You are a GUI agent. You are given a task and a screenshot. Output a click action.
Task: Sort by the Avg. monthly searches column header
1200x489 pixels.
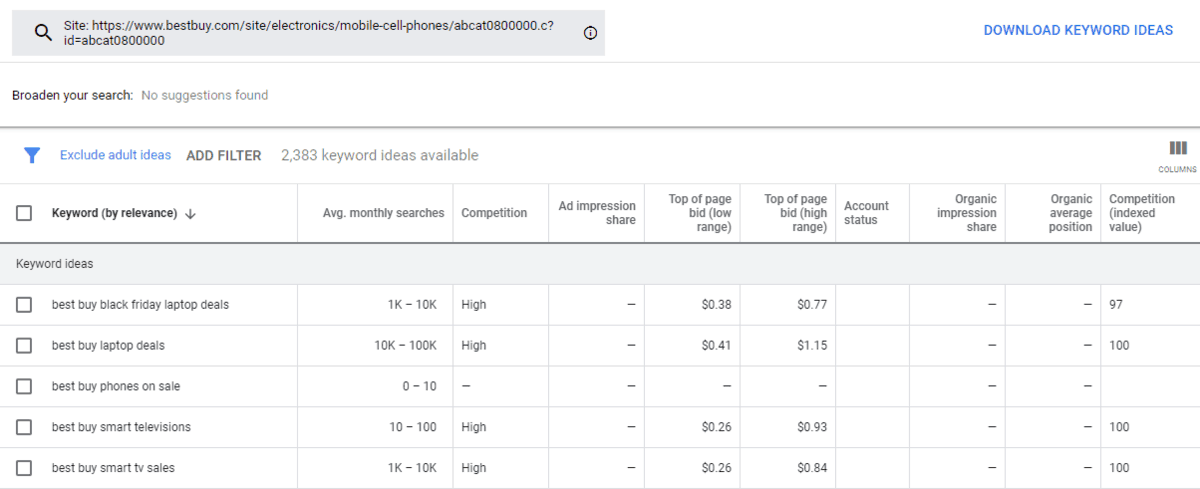click(x=383, y=213)
